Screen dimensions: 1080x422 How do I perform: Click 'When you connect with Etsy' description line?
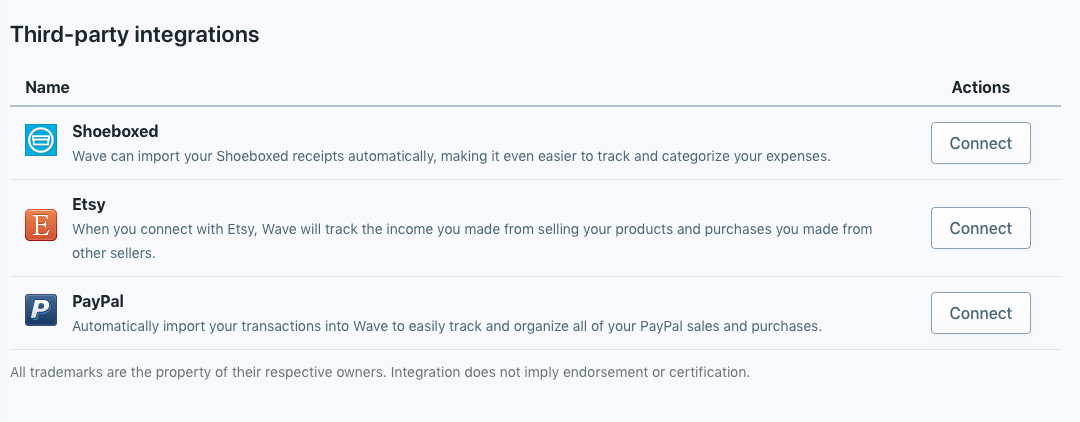pyautogui.click(x=472, y=229)
